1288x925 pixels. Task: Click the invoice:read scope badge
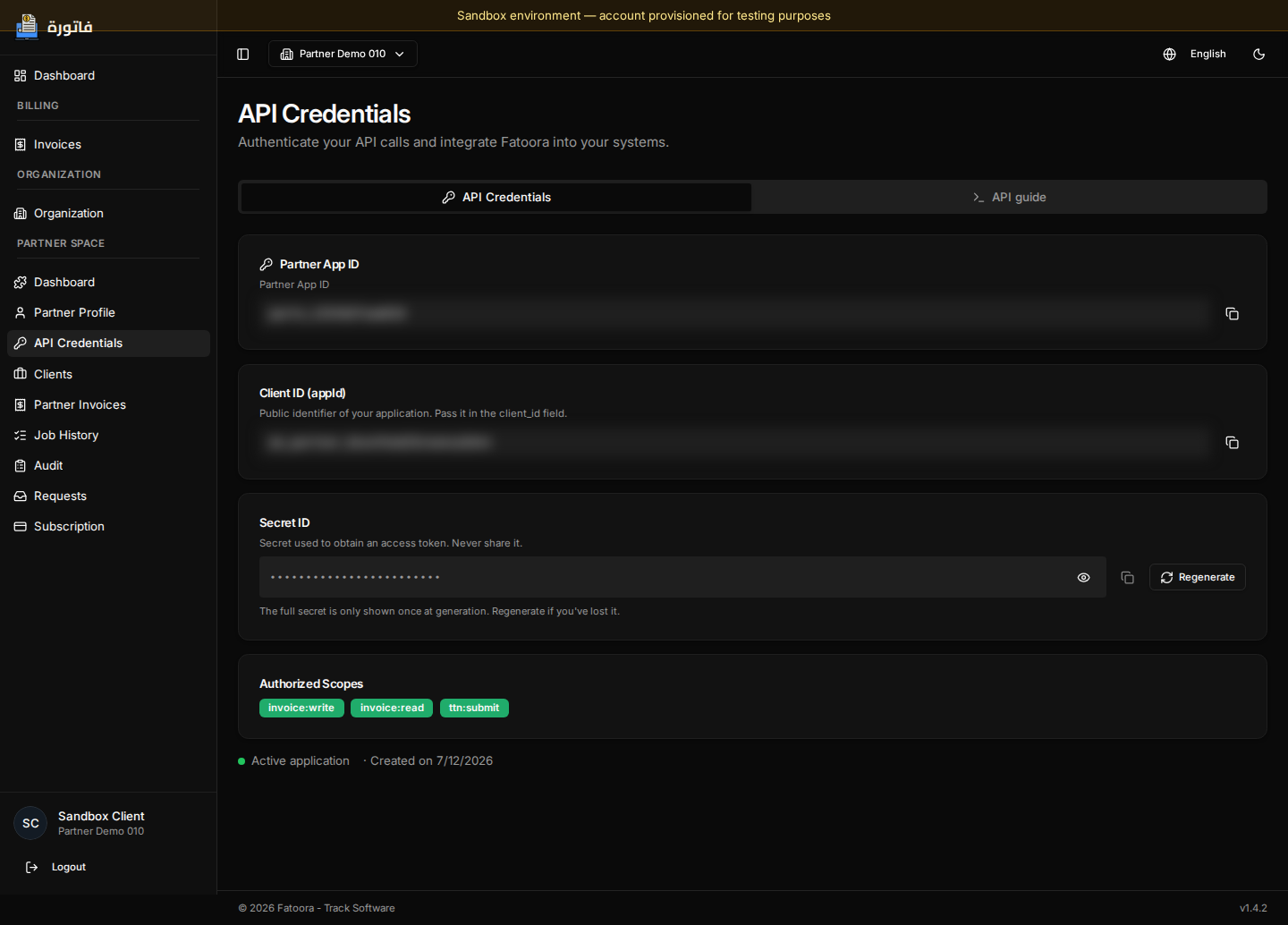pyautogui.click(x=392, y=708)
